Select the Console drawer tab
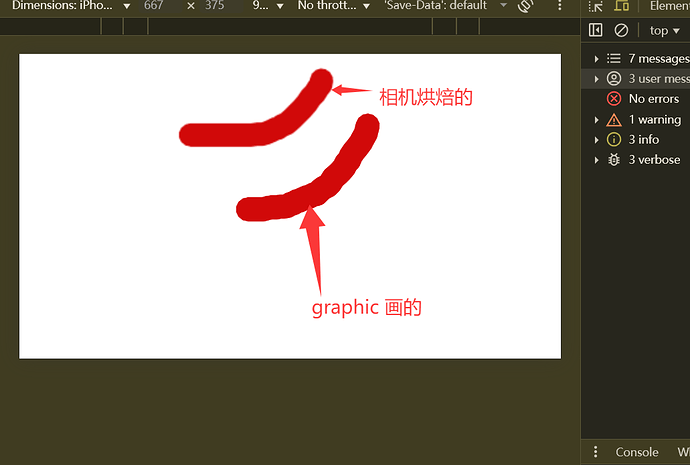Image resolution: width=690 pixels, height=465 pixels. pyautogui.click(x=637, y=452)
